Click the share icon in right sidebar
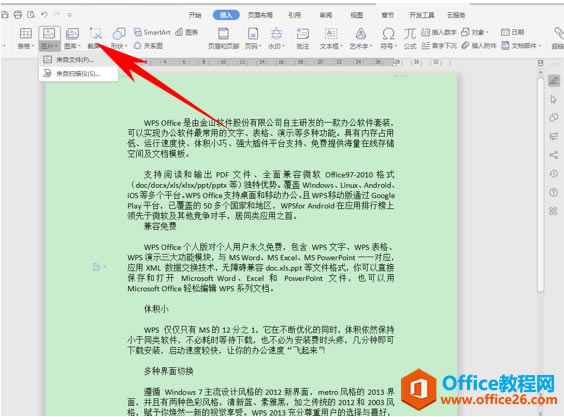 click(554, 155)
